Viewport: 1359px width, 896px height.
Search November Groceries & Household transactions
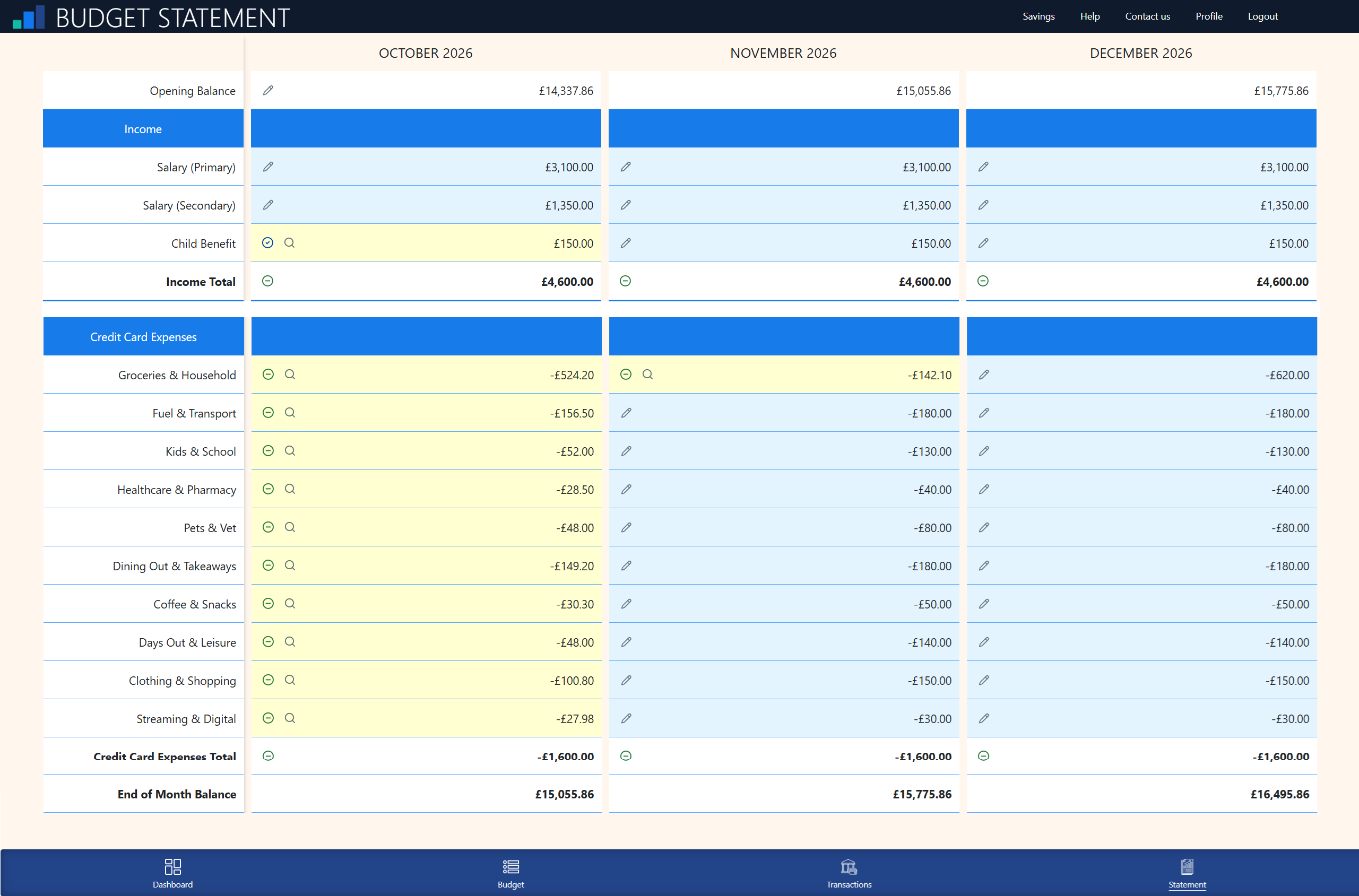coord(647,375)
